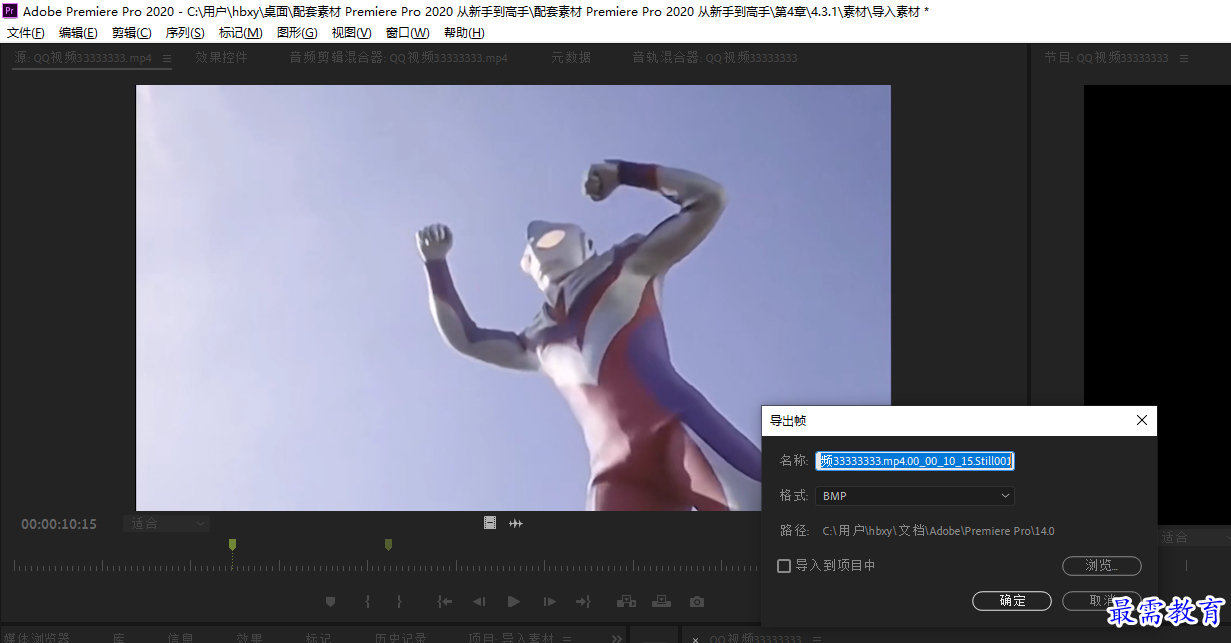This screenshot has width=1231, height=643.
Task: Play the source clip
Action: click(513, 602)
